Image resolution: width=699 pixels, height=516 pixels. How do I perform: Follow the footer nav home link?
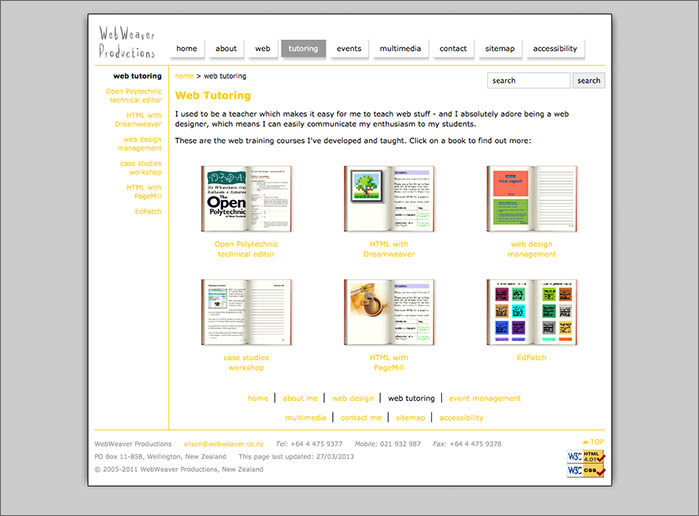(x=258, y=398)
